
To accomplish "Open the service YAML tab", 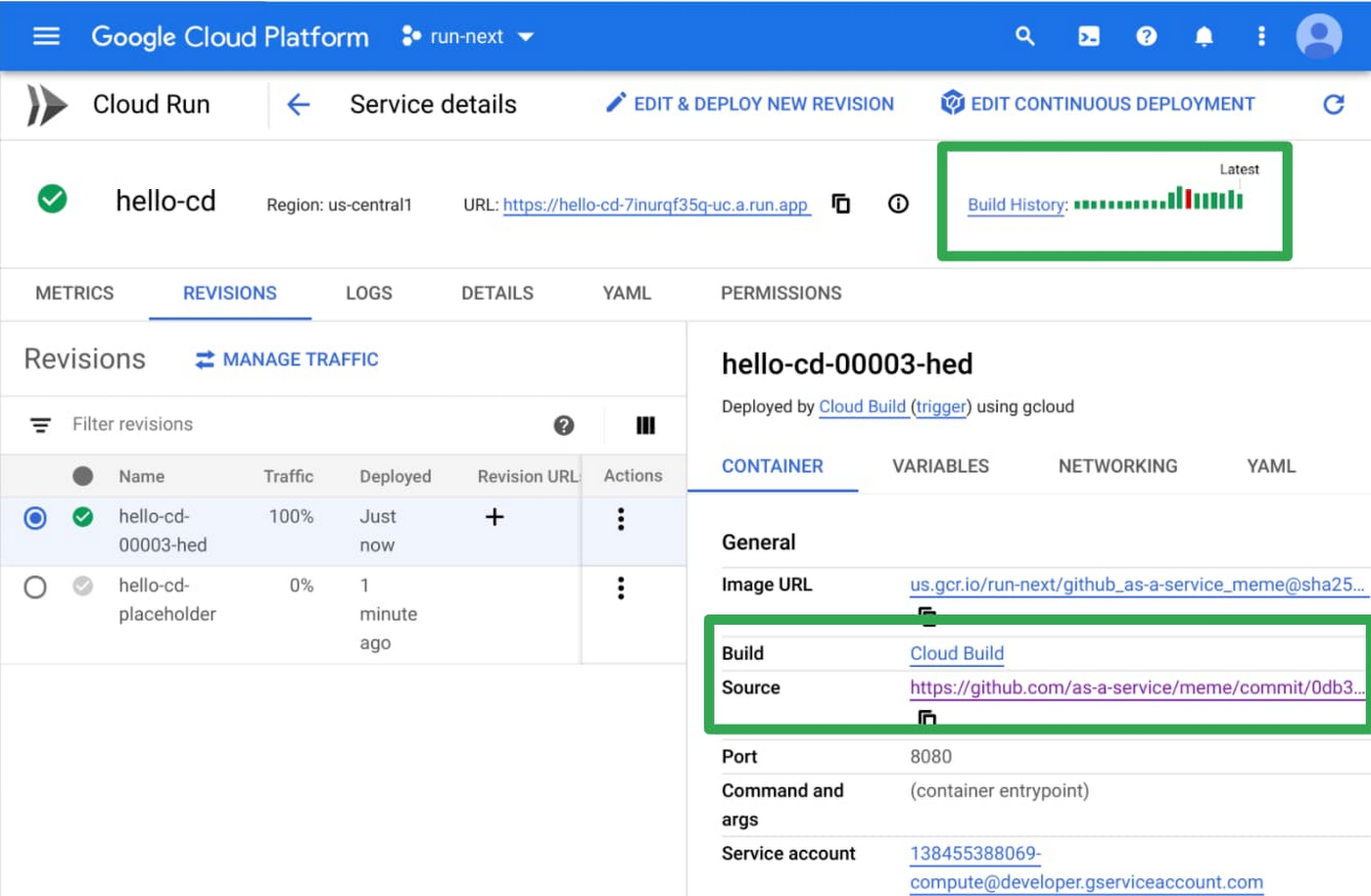I will 627,293.
